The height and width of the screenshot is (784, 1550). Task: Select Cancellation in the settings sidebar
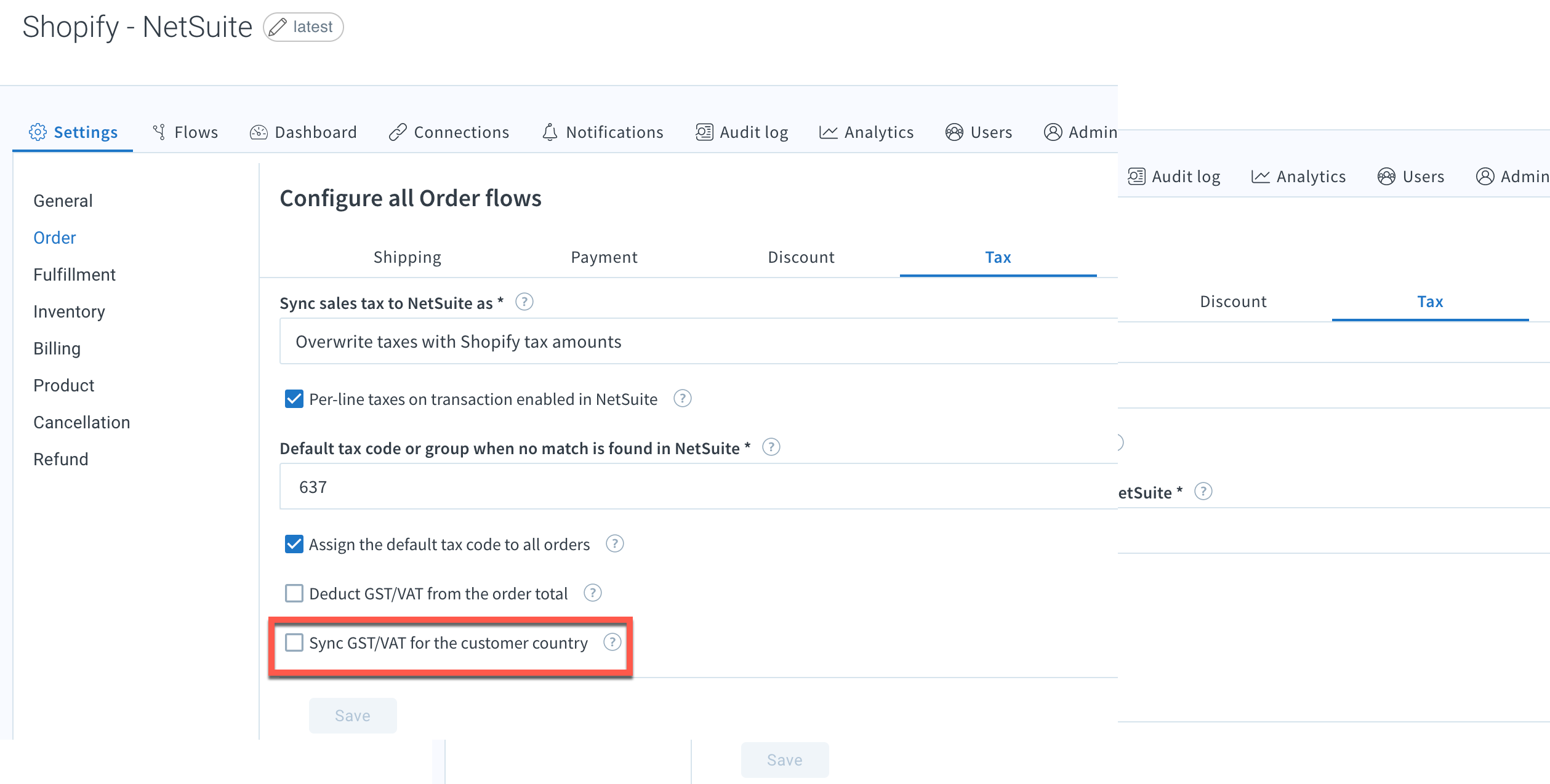81,422
